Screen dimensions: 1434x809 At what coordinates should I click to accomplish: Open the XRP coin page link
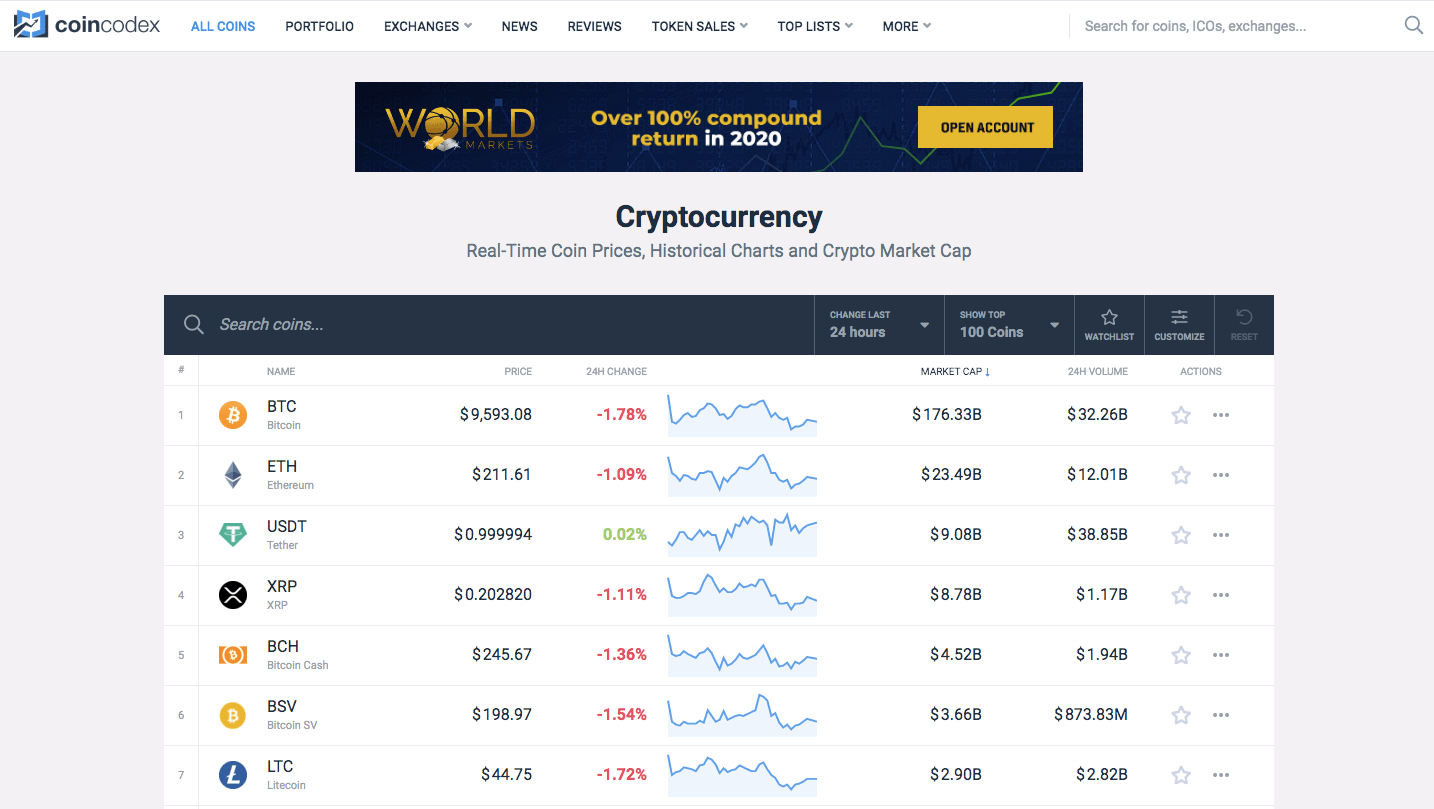[280, 587]
